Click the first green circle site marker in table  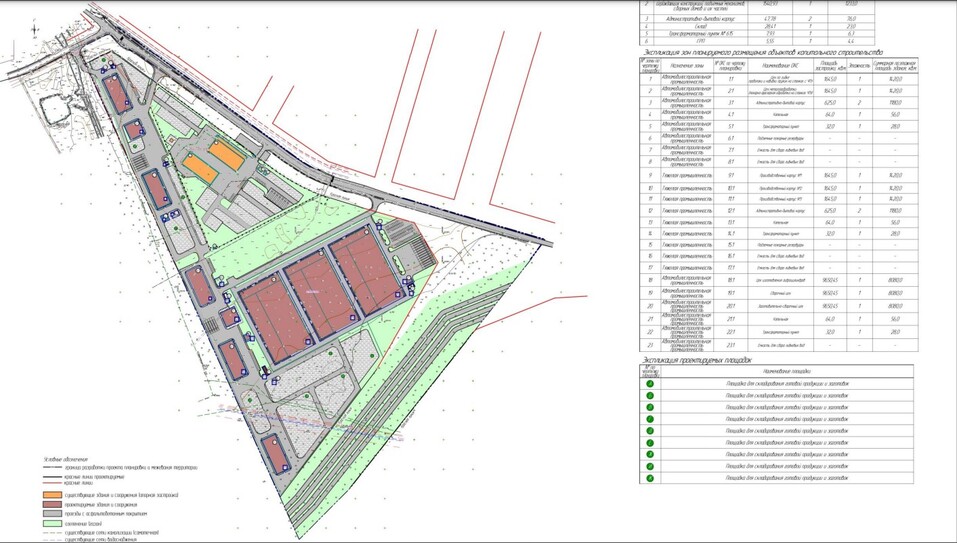(x=650, y=383)
